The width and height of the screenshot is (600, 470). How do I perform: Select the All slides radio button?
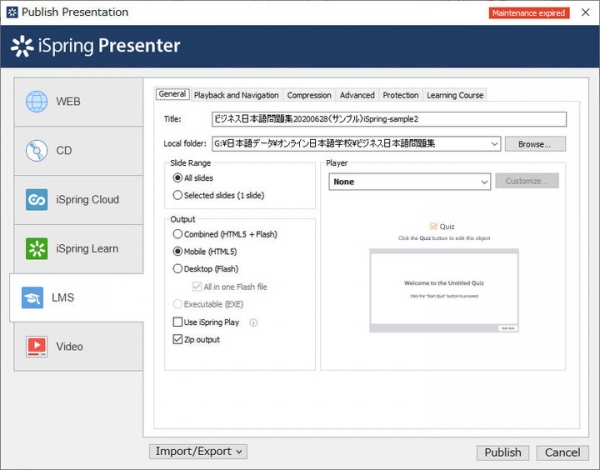click(x=178, y=178)
